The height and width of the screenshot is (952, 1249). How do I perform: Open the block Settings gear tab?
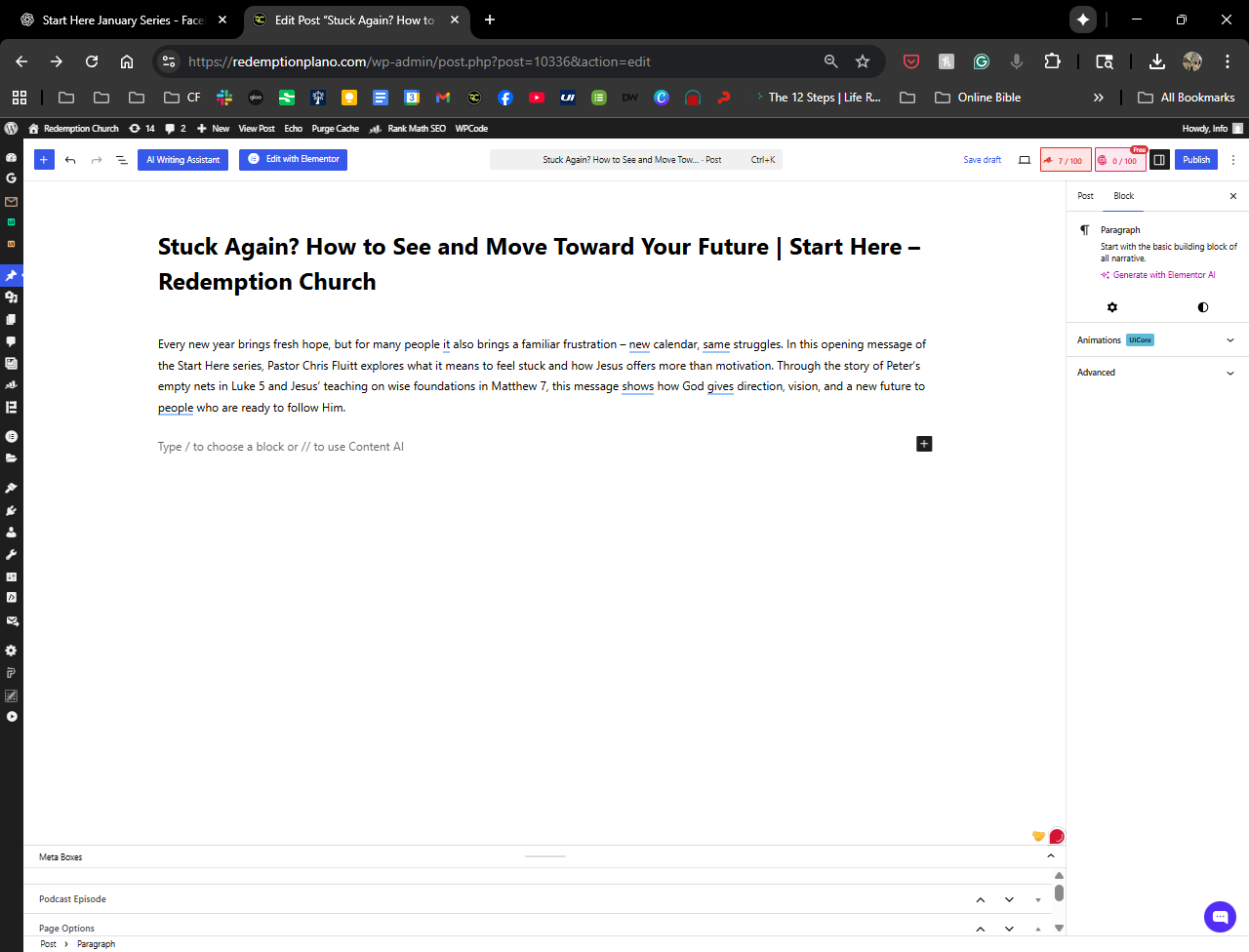pyautogui.click(x=1111, y=307)
